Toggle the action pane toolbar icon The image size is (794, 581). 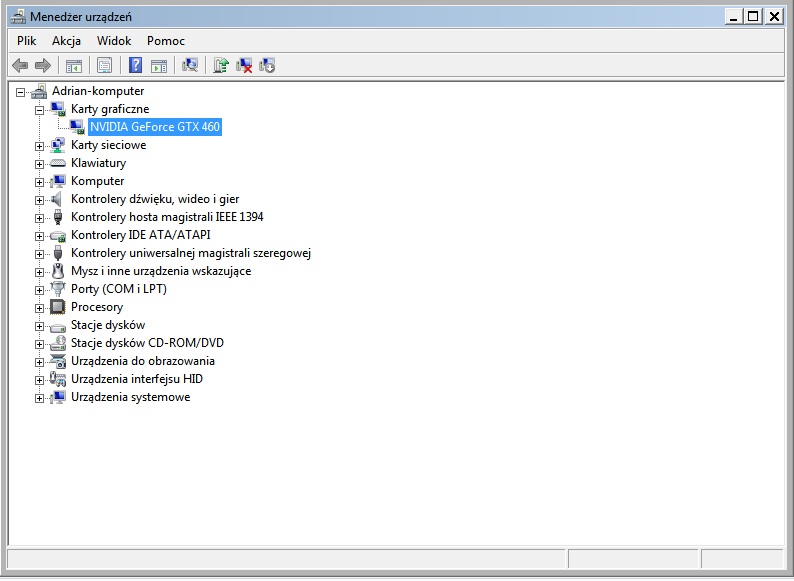click(x=158, y=65)
